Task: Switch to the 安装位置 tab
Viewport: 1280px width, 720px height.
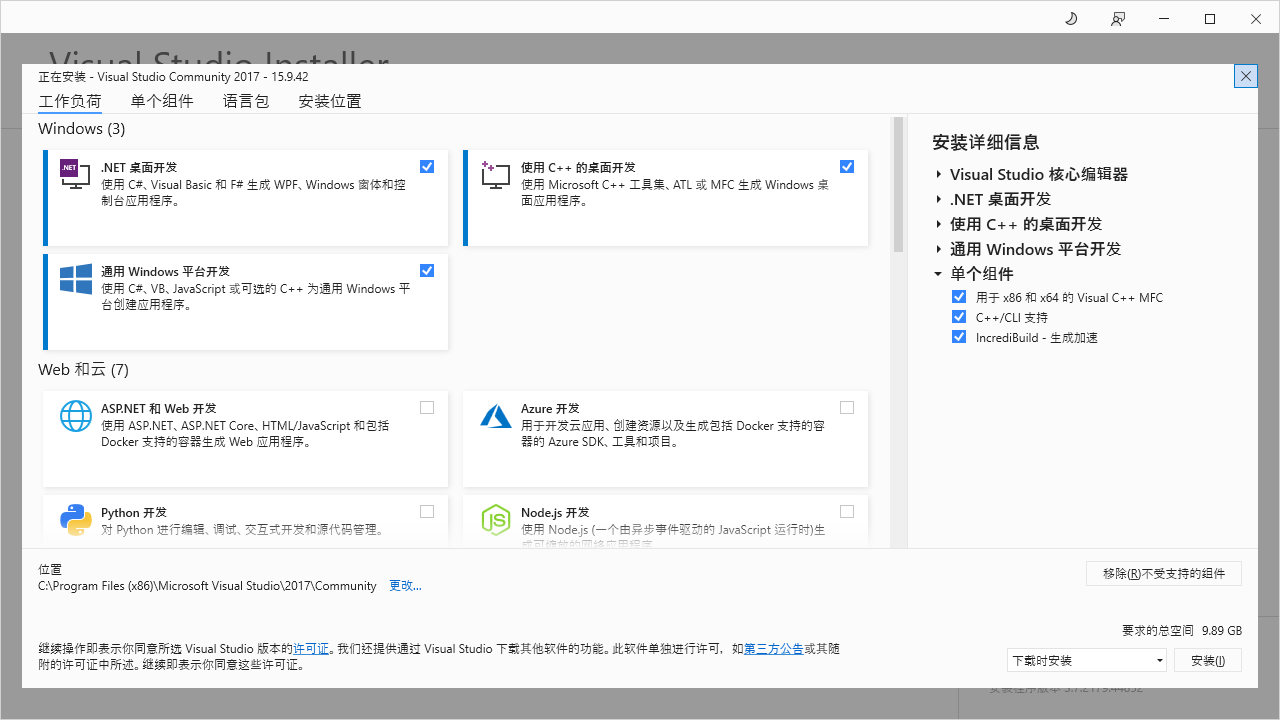Action: pos(330,101)
